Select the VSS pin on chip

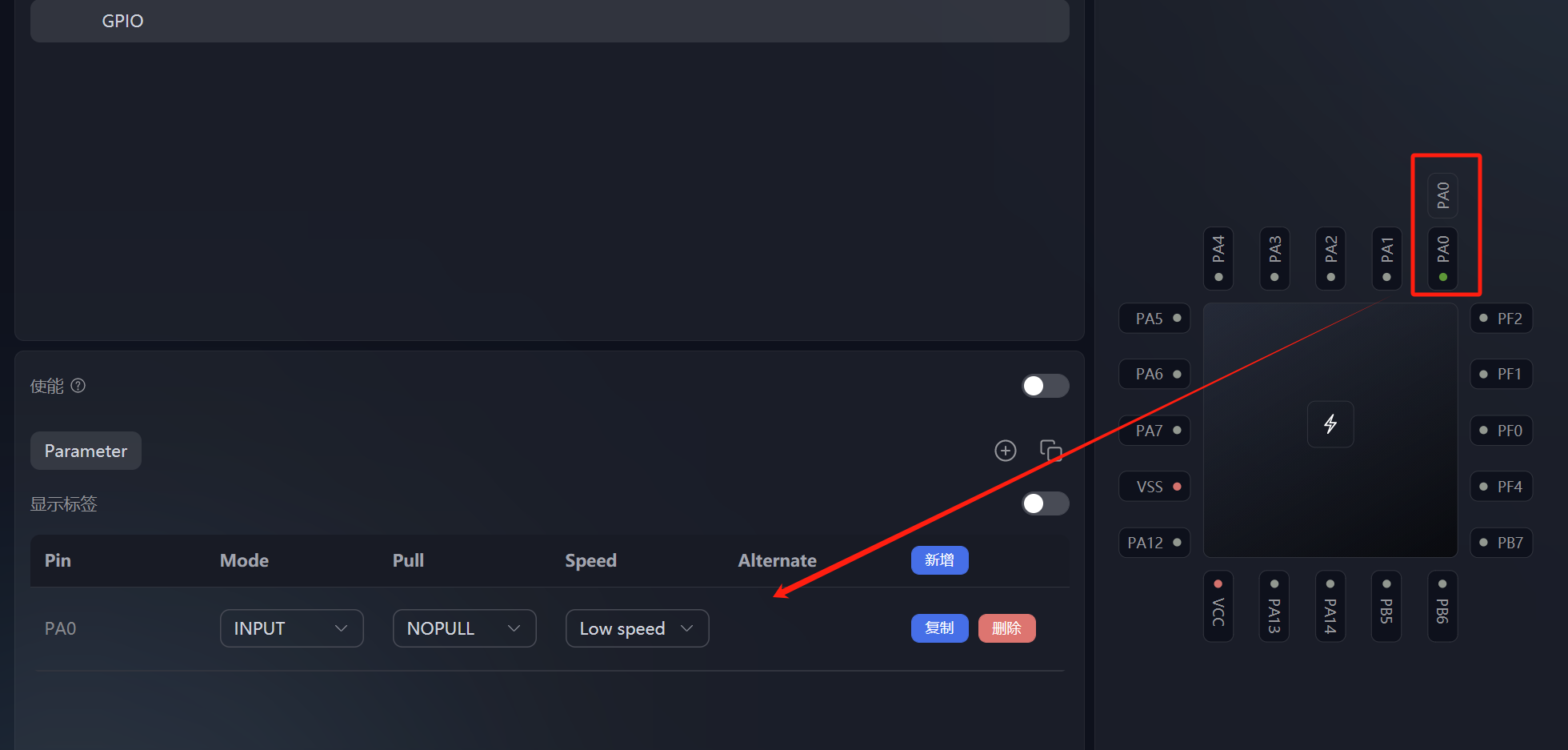1154,487
